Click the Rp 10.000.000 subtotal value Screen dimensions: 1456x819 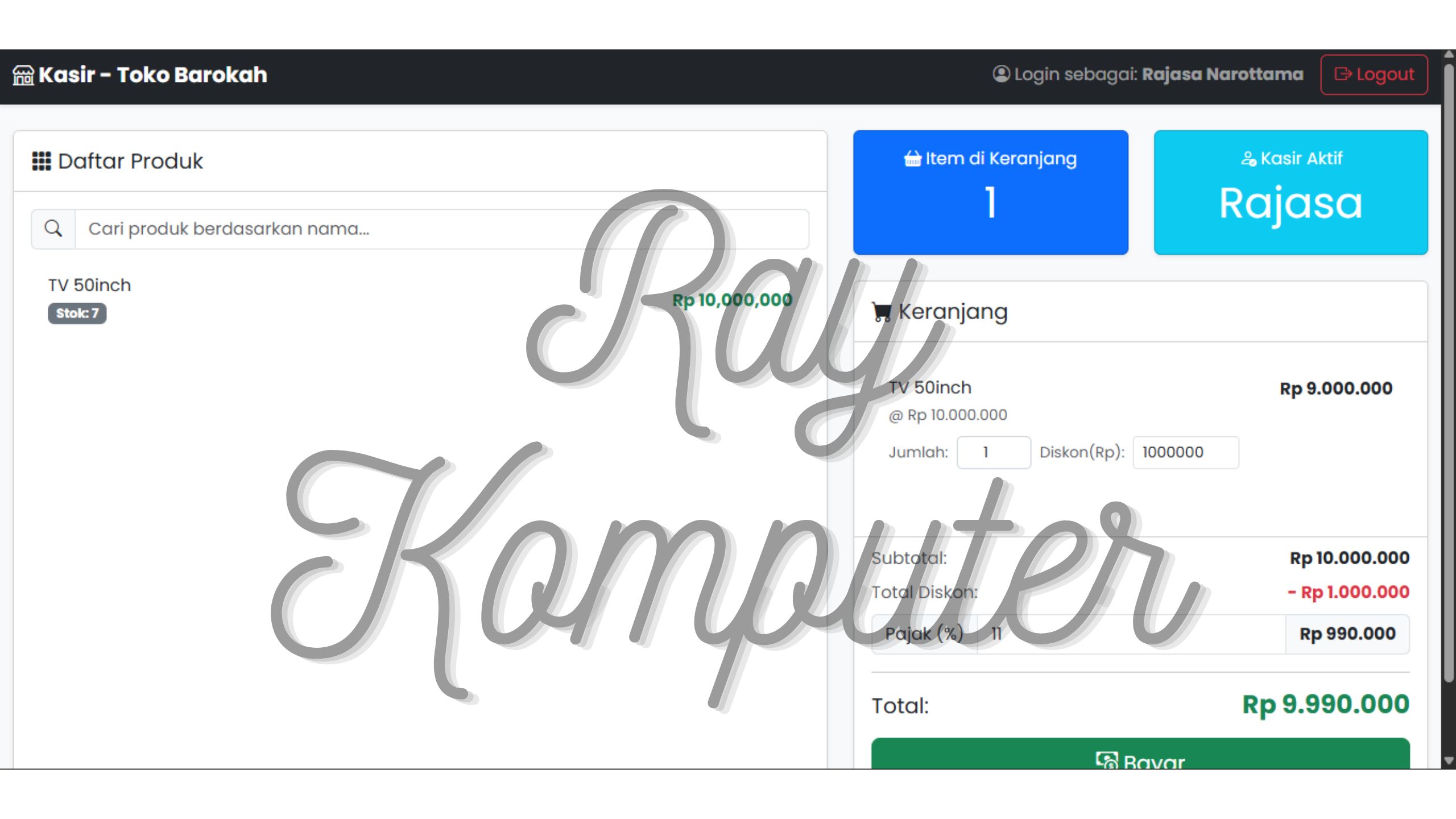click(1349, 558)
